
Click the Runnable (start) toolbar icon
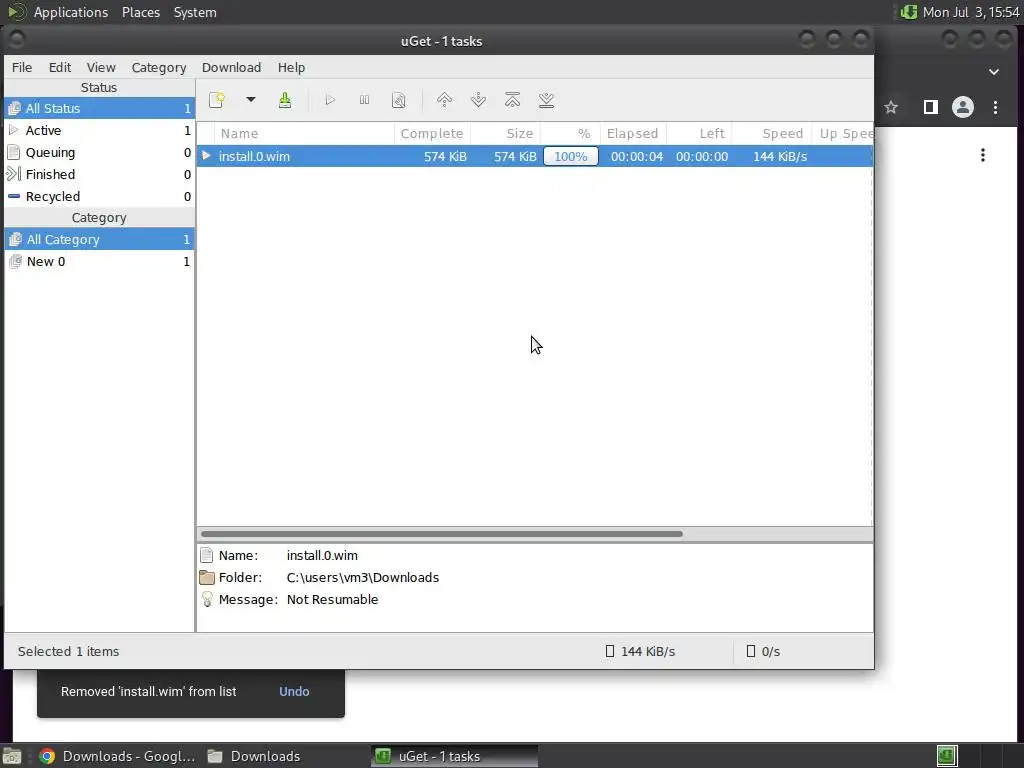[330, 100]
